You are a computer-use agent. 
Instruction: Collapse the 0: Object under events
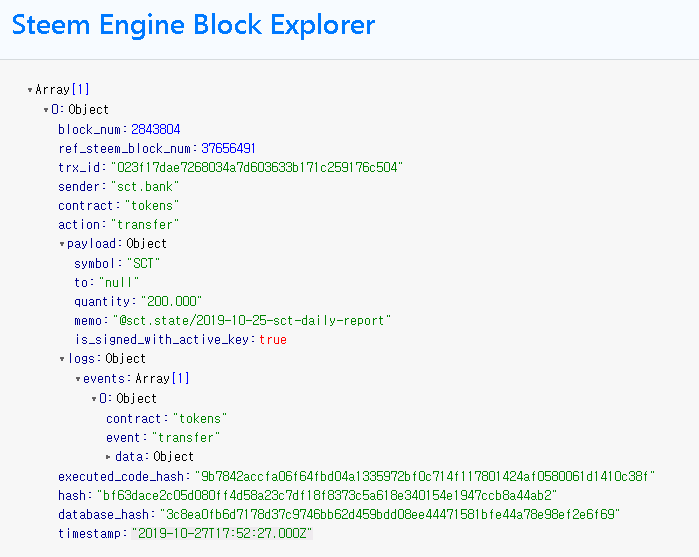[94, 398]
